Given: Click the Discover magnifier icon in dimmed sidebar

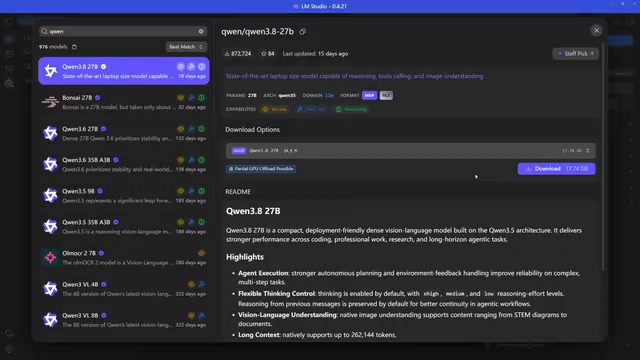Looking at the screenshot, I should pos(9,83).
